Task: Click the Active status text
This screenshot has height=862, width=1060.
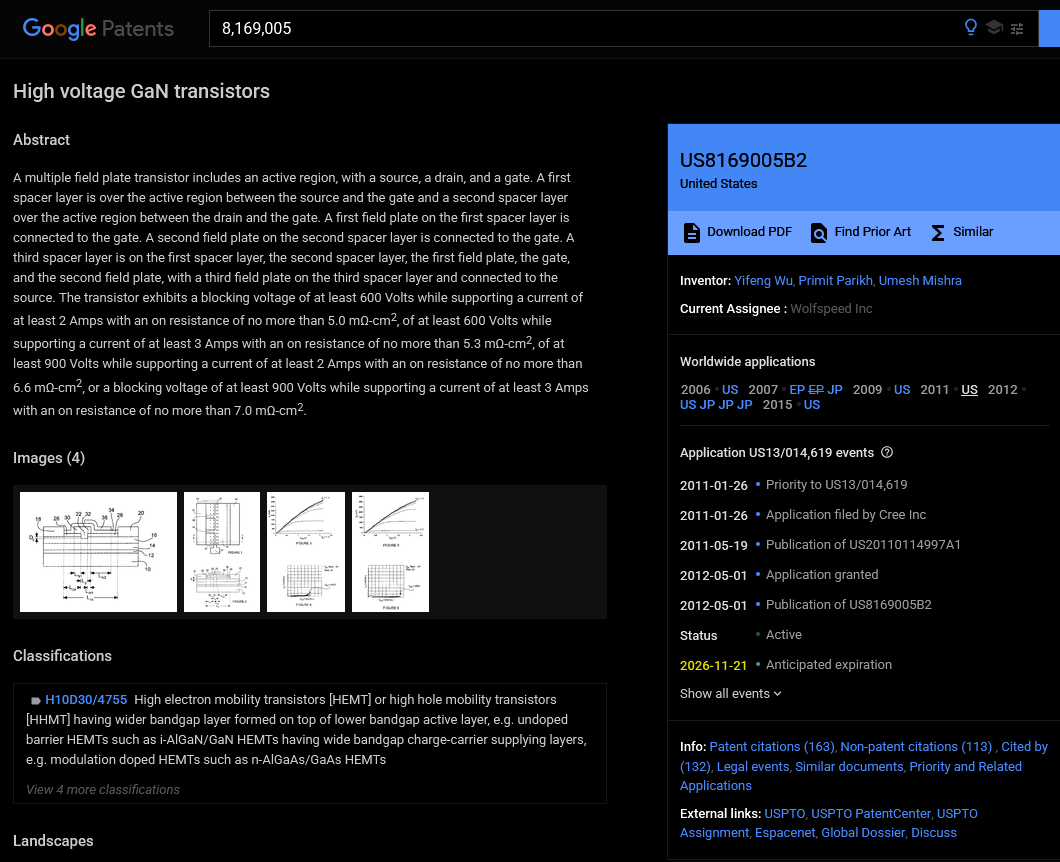Action: pos(784,635)
